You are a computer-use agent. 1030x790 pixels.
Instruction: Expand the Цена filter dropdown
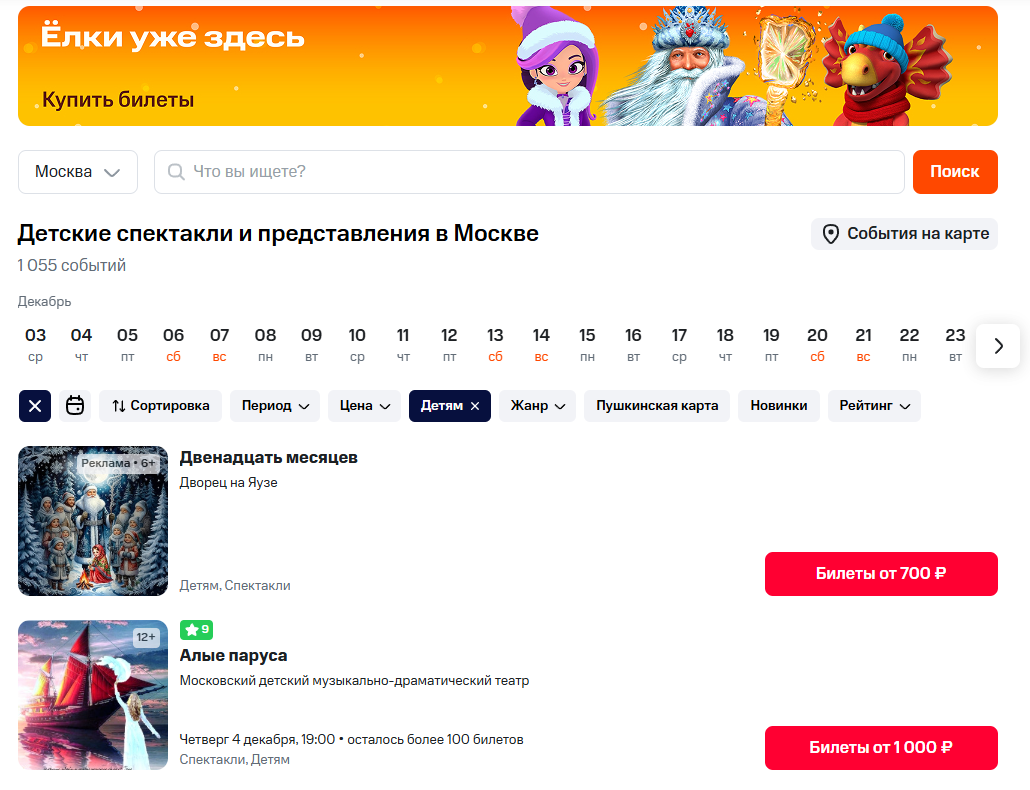(365, 406)
